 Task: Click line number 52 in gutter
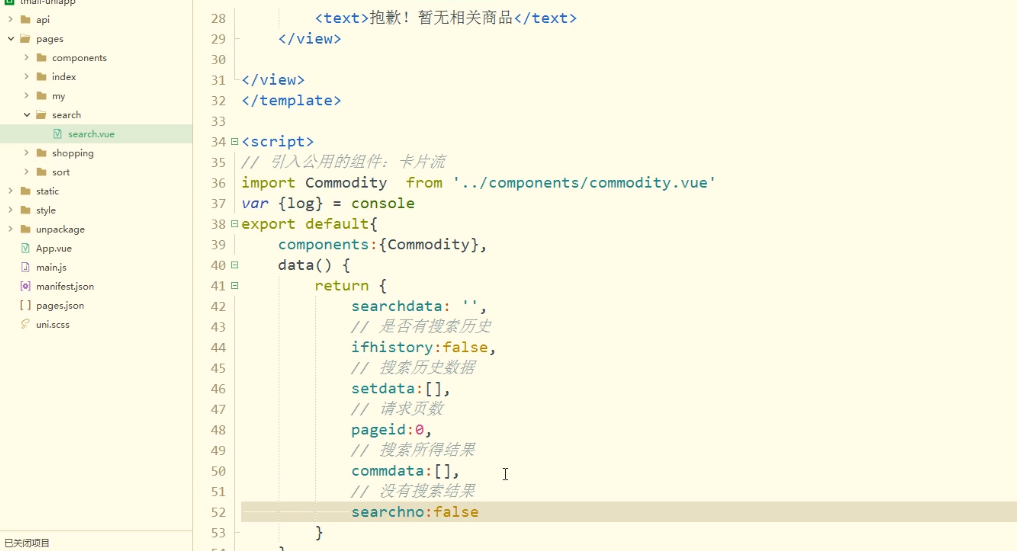tap(218, 512)
